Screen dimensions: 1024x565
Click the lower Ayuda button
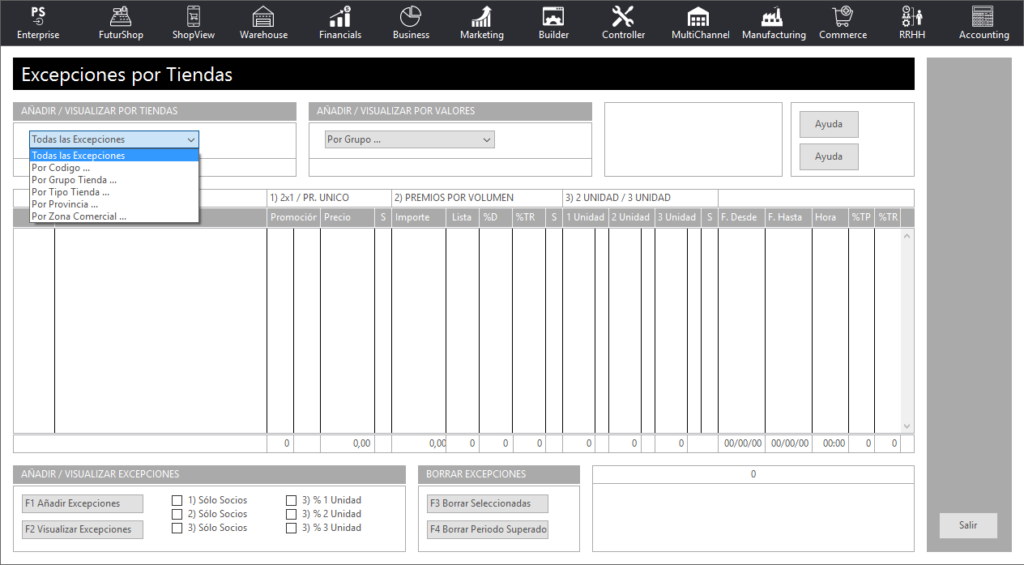(829, 157)
